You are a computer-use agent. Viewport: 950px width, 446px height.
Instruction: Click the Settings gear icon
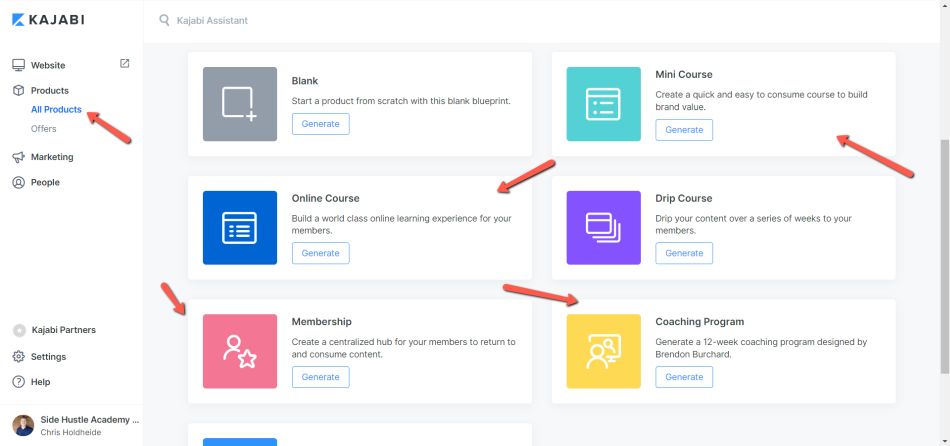[x=19, y=356]
